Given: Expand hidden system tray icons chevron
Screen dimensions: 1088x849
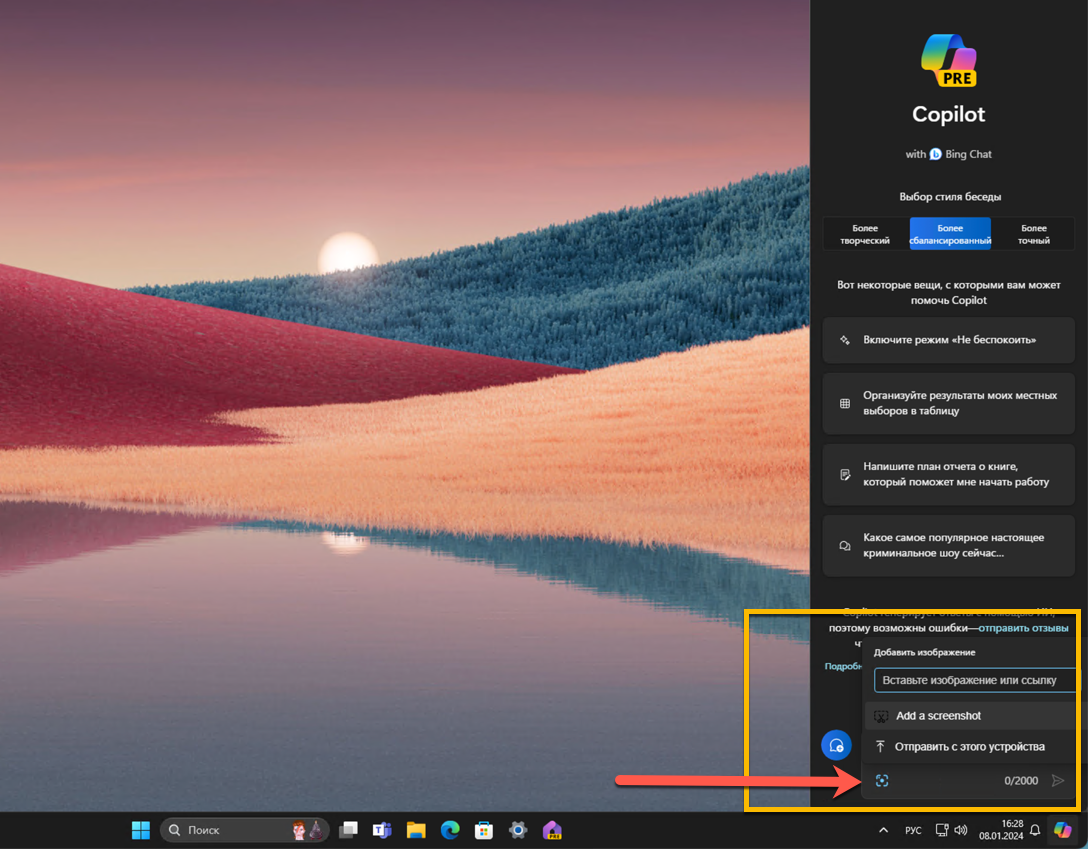Looking at the screenshot, I should coord(883,830).
